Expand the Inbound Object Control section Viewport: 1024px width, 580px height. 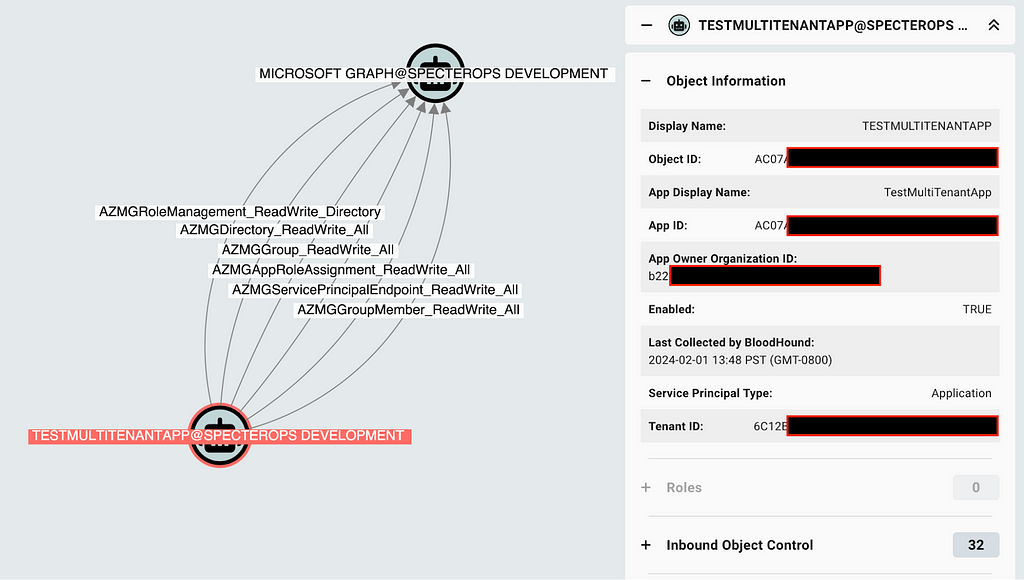click(646, 545)
